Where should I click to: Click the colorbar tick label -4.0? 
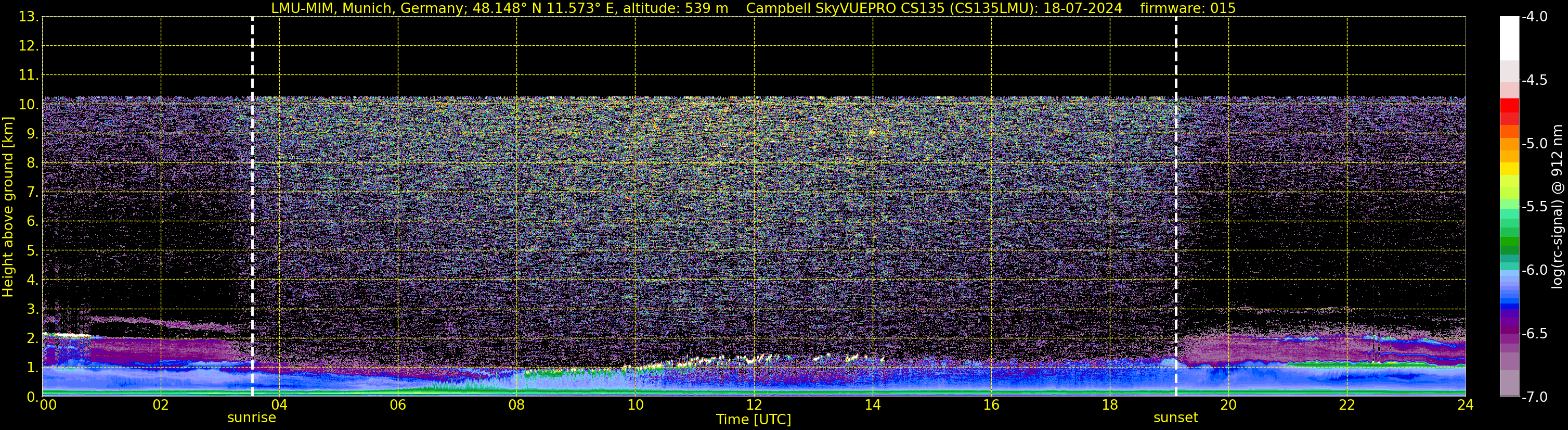(x=1535, y=17)
